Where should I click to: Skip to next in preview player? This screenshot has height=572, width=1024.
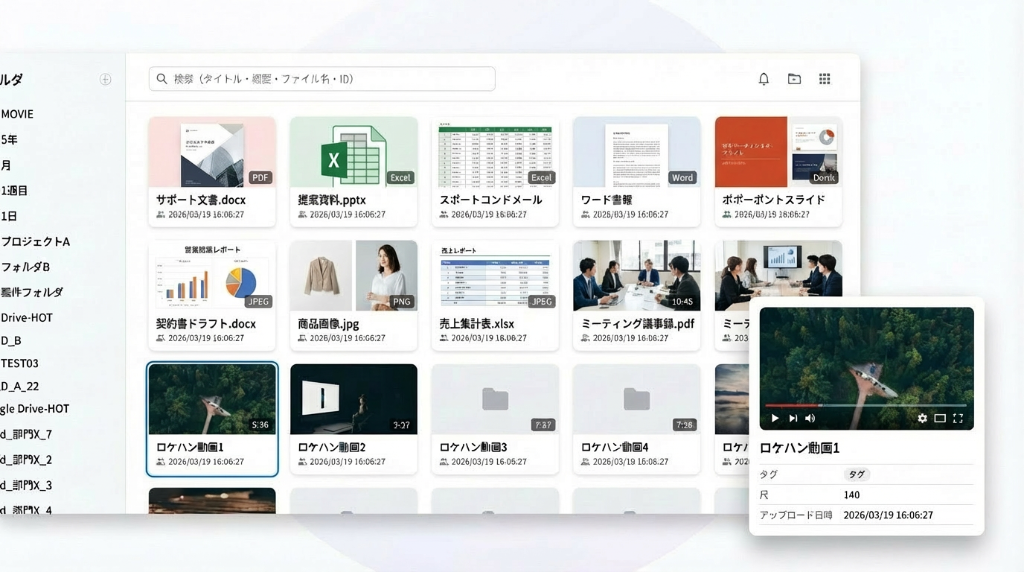[793, 418]
